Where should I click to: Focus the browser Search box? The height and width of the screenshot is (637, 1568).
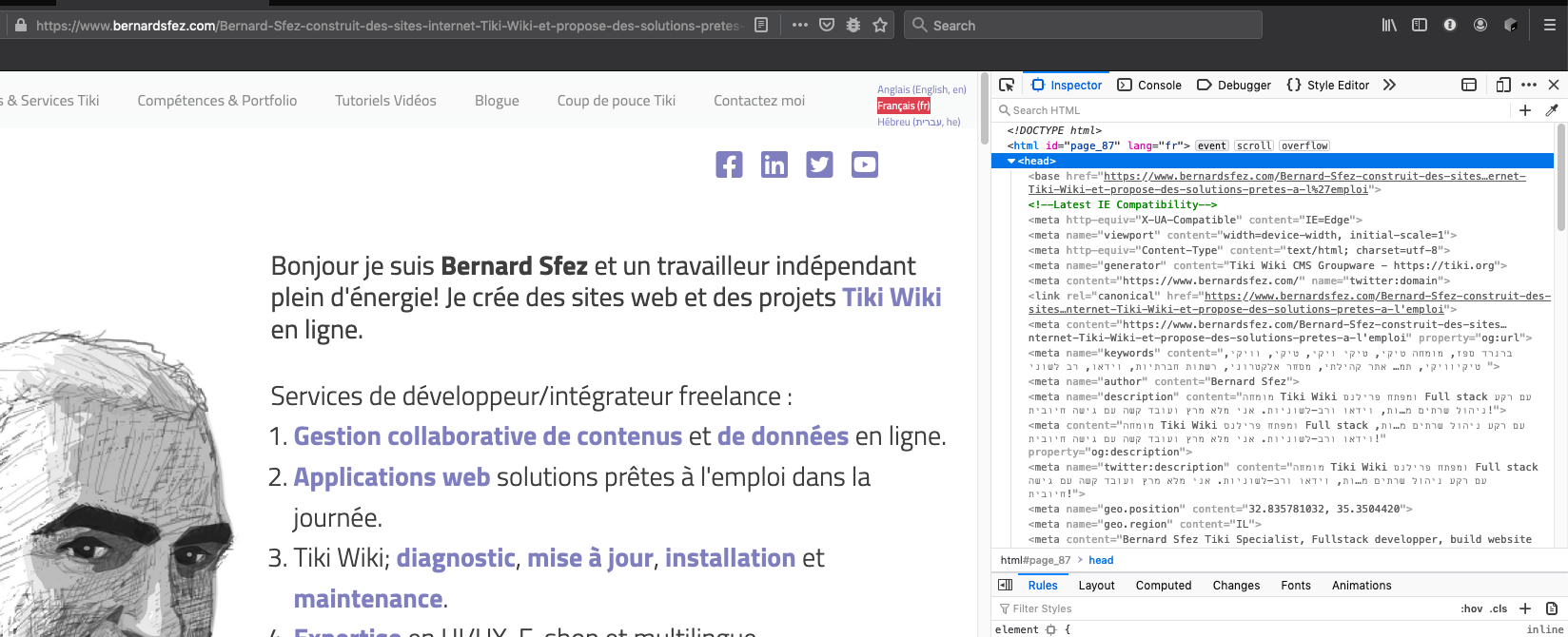point(1083,26)
